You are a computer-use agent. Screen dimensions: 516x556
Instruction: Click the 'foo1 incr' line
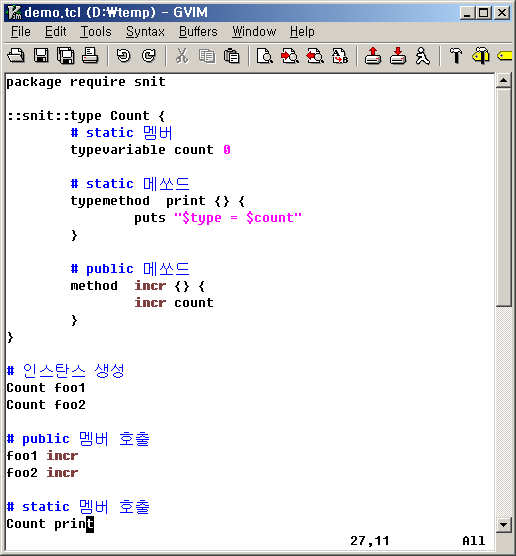point(42,456)
